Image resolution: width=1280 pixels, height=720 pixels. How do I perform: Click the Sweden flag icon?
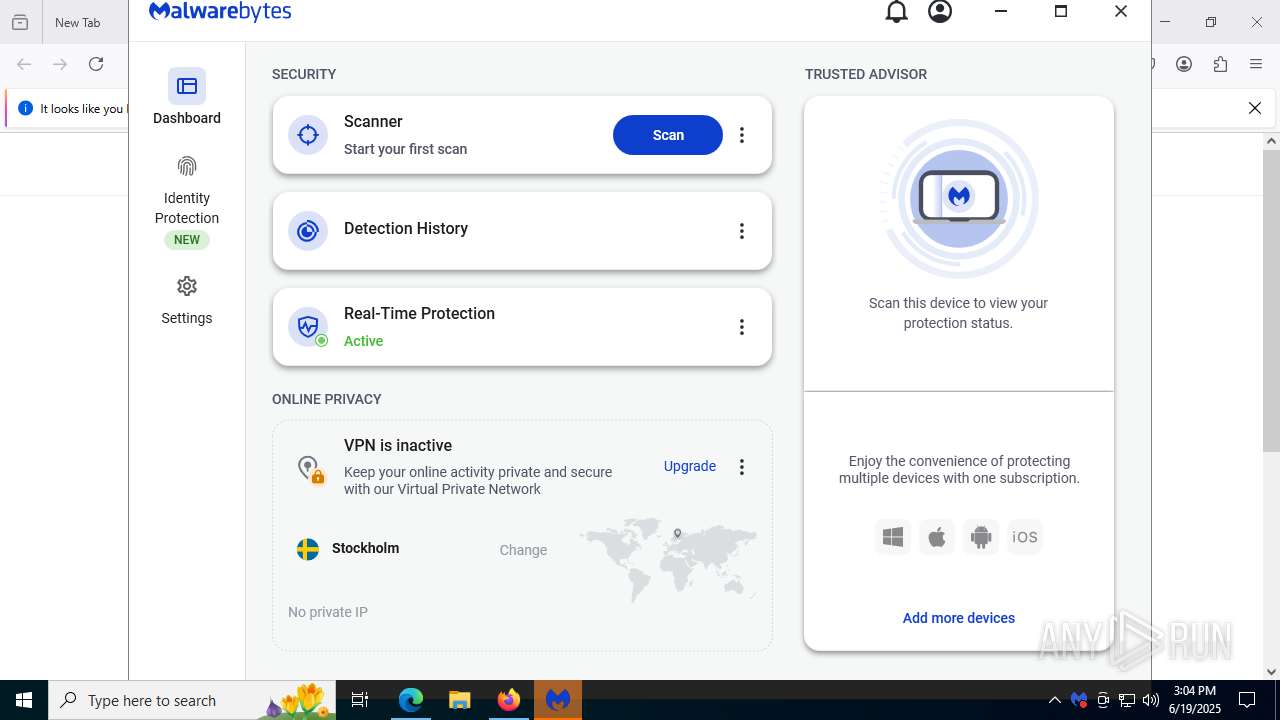click(308, 549)
